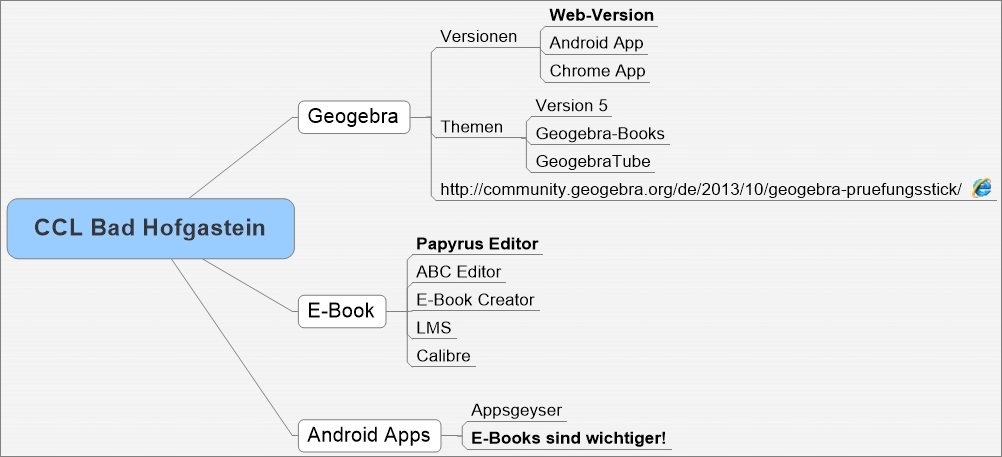Select the Geogebra topic node
This screenshot has height=457, width=1002.
353,117
